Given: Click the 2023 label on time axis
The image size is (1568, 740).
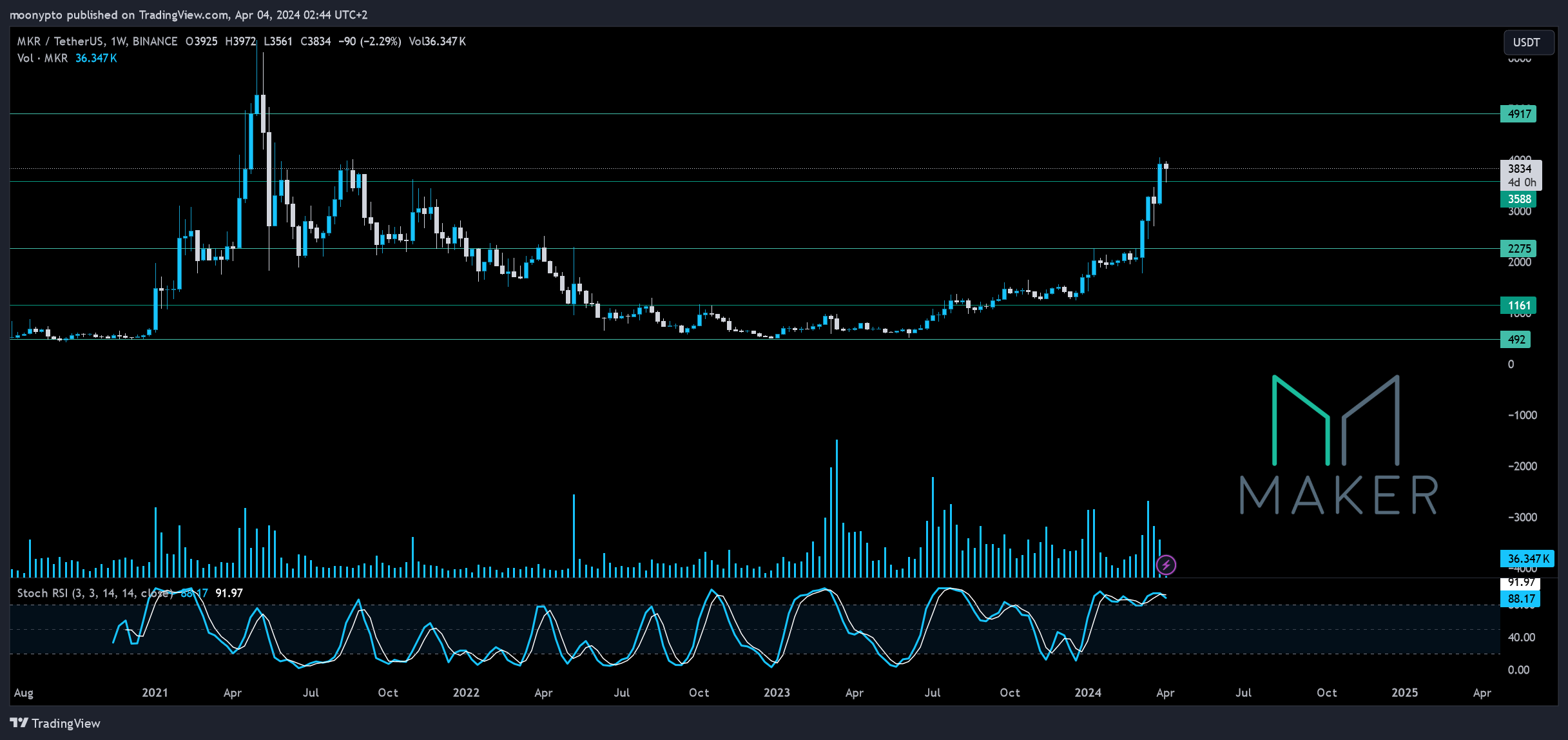Looking at the screenshot, I should point(777,693).
